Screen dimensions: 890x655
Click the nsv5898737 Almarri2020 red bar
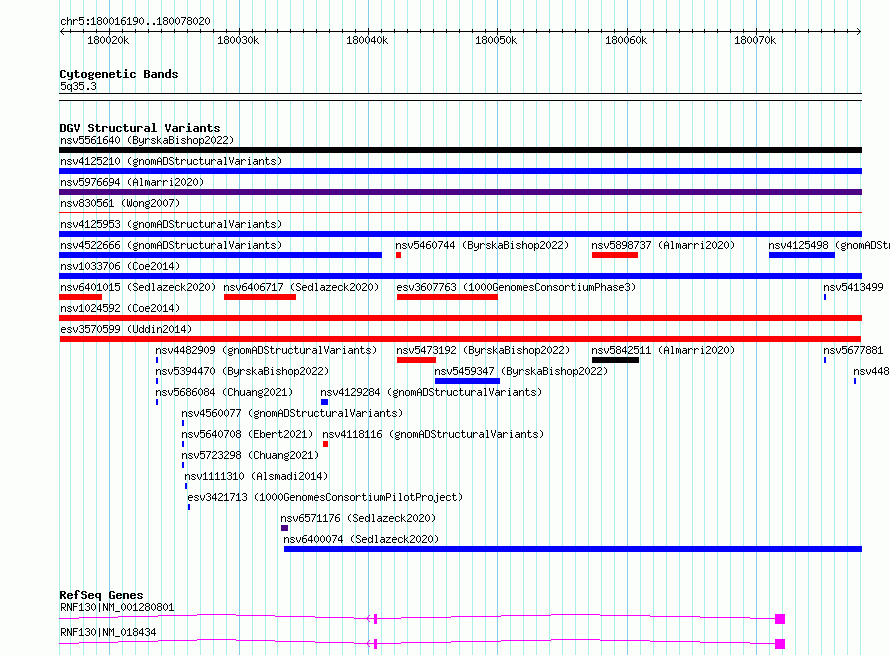(615, 255)
